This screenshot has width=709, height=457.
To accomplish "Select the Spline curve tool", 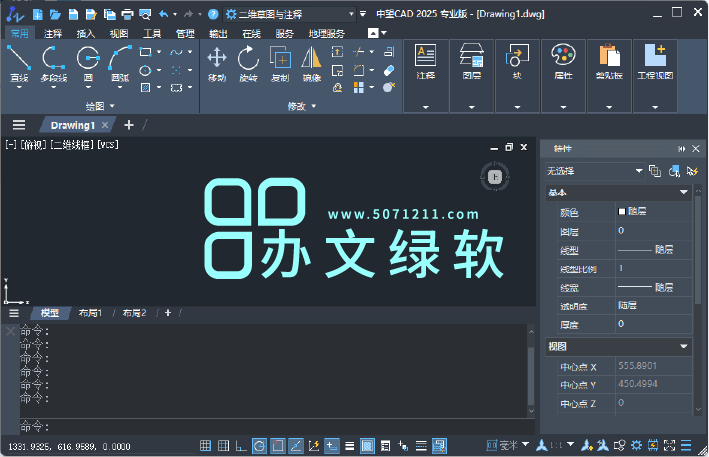I will pos(176,52).
